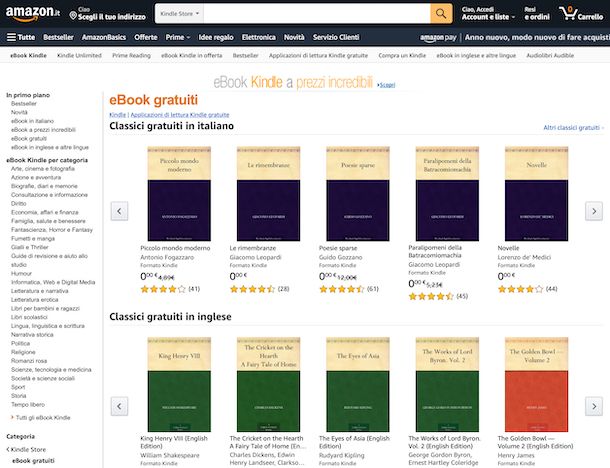Click the orange search magnifier button

(441, 14)
